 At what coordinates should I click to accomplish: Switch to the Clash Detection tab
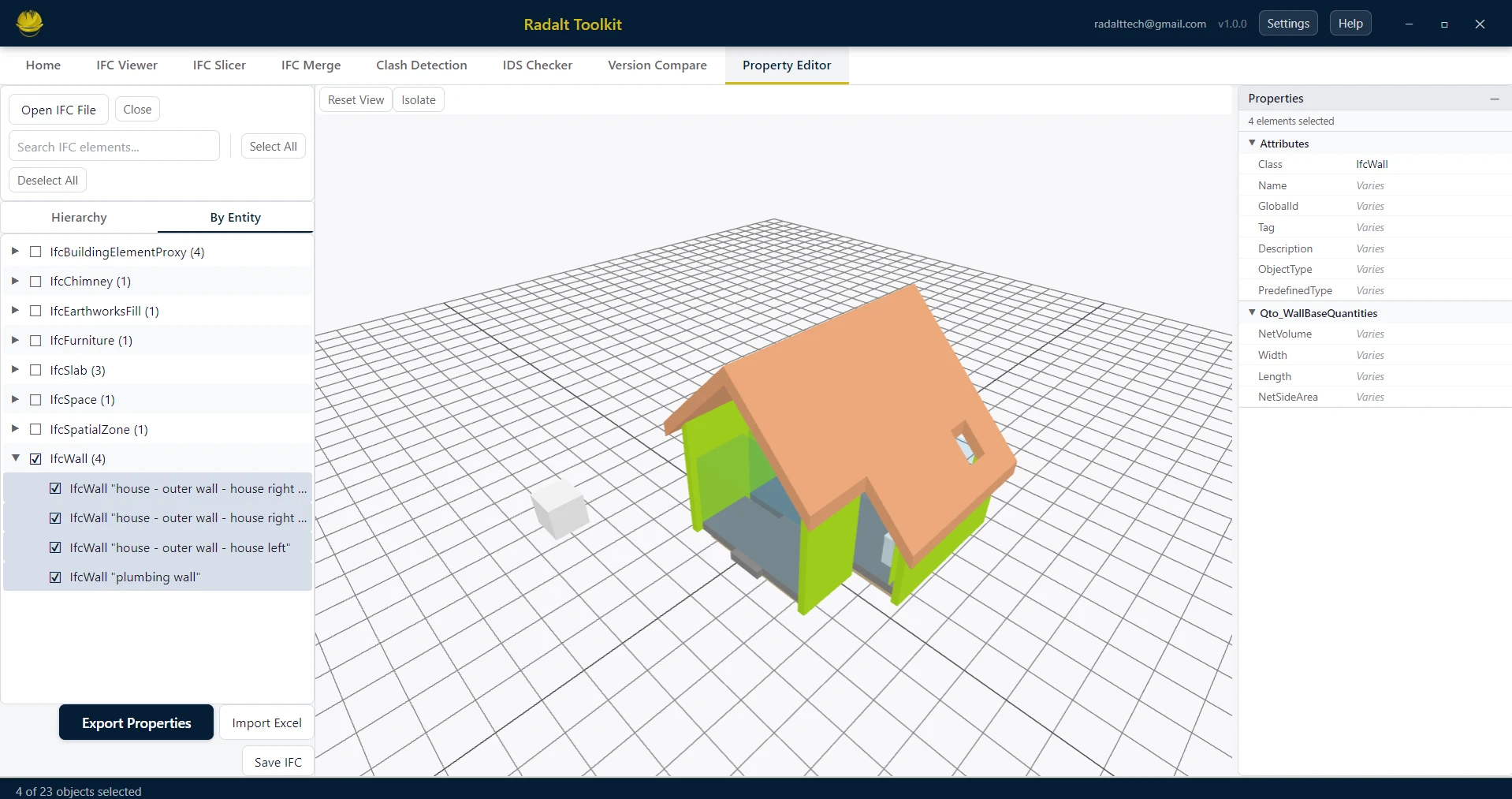(422, 65)
